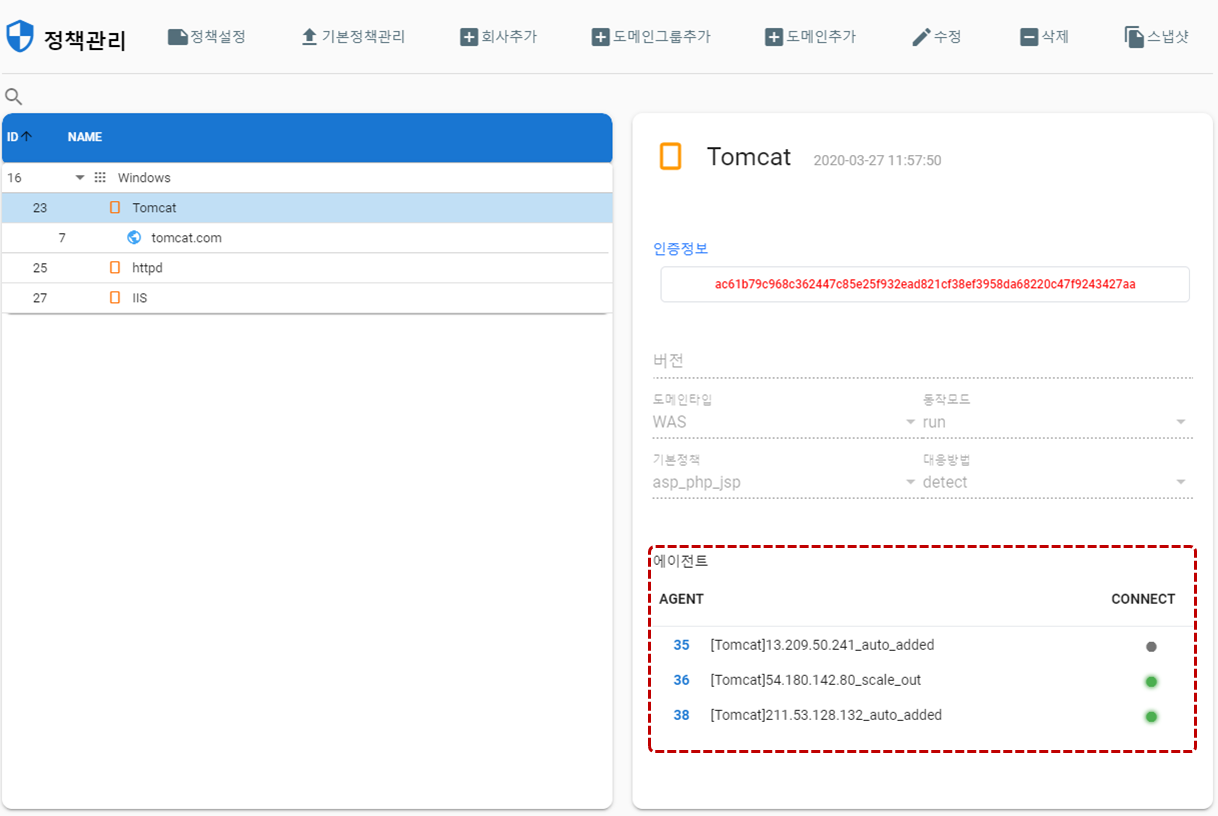Screen dimensions: 1218x816
Task: Click the 도메인그룹추가 button
Action: [x=651, y=37]
